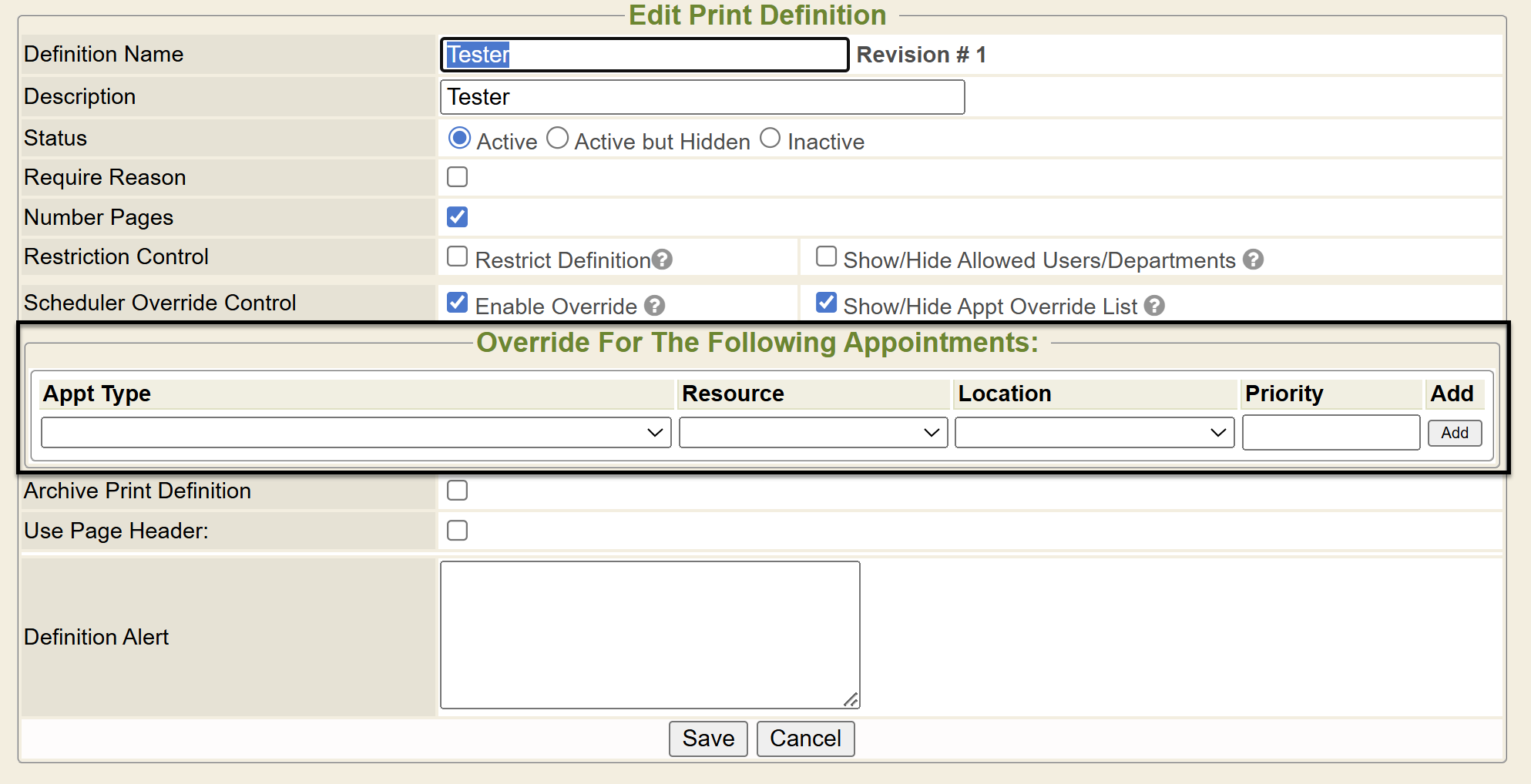The height and width of the screenshot is (784, 1531).
Task: Select the Active status radio button
Action: pyautogui.click(x=459, y=139)
